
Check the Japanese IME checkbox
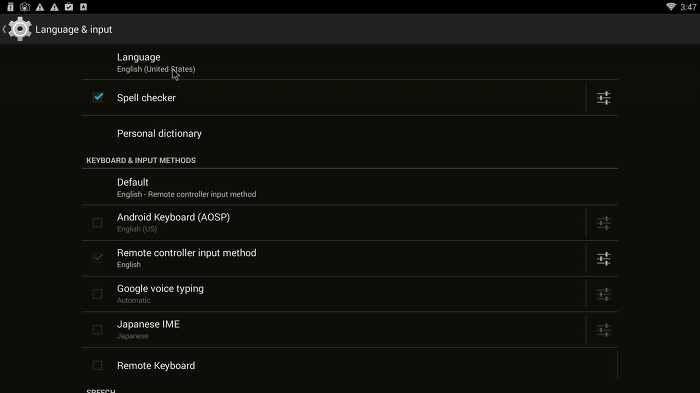tap(97, 330)
